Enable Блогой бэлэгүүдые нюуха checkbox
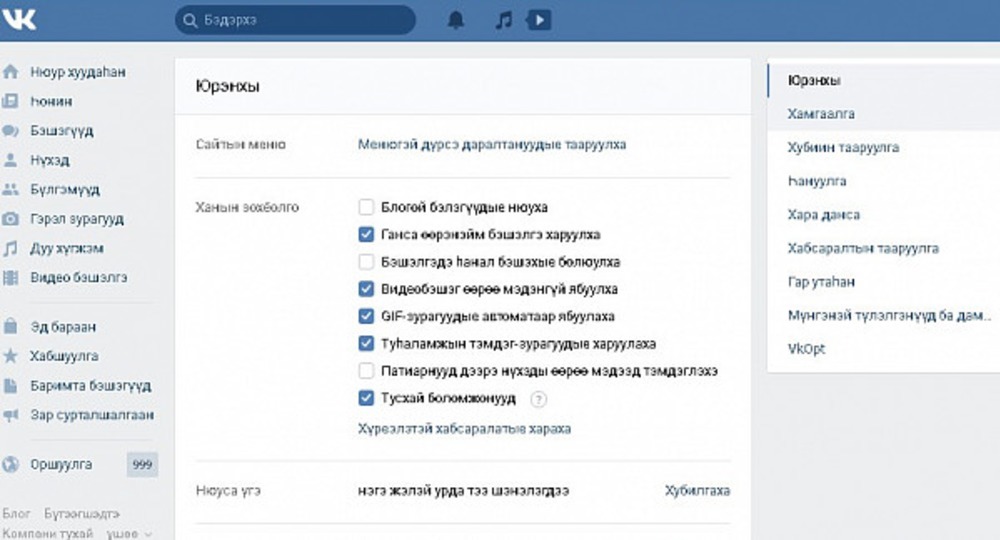The image size is (1000, 540). pyautogui.click(x=366, y=207)
